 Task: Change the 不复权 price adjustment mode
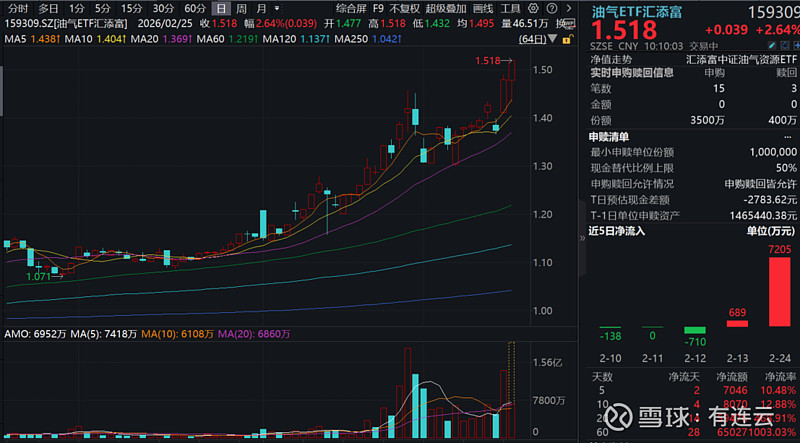405,8
